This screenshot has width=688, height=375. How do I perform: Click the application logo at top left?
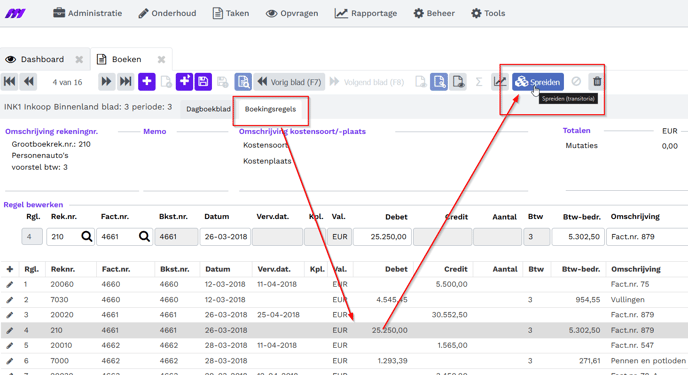click(15, 14)
